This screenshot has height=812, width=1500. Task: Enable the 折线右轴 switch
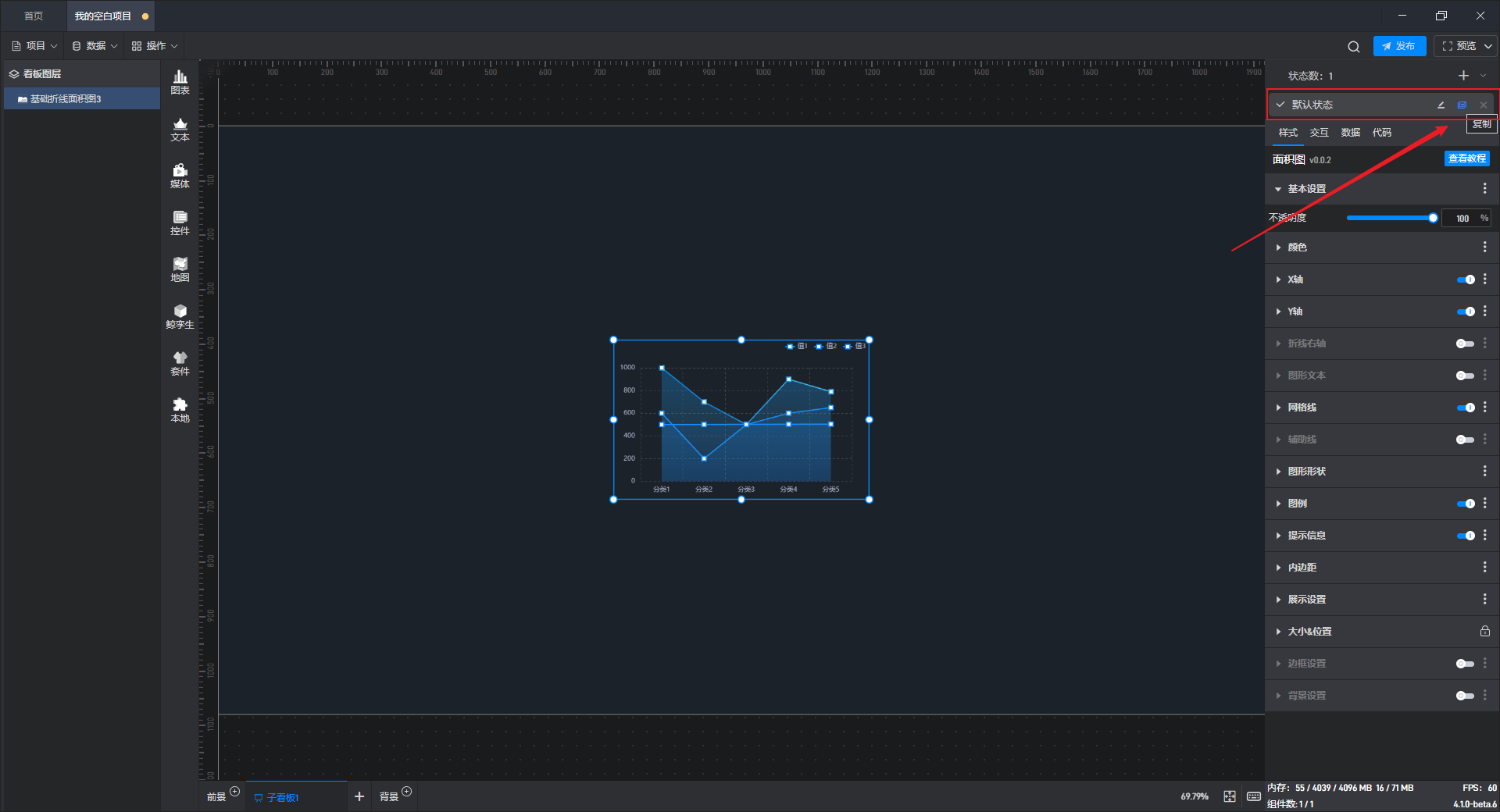tap(1466, 344)
